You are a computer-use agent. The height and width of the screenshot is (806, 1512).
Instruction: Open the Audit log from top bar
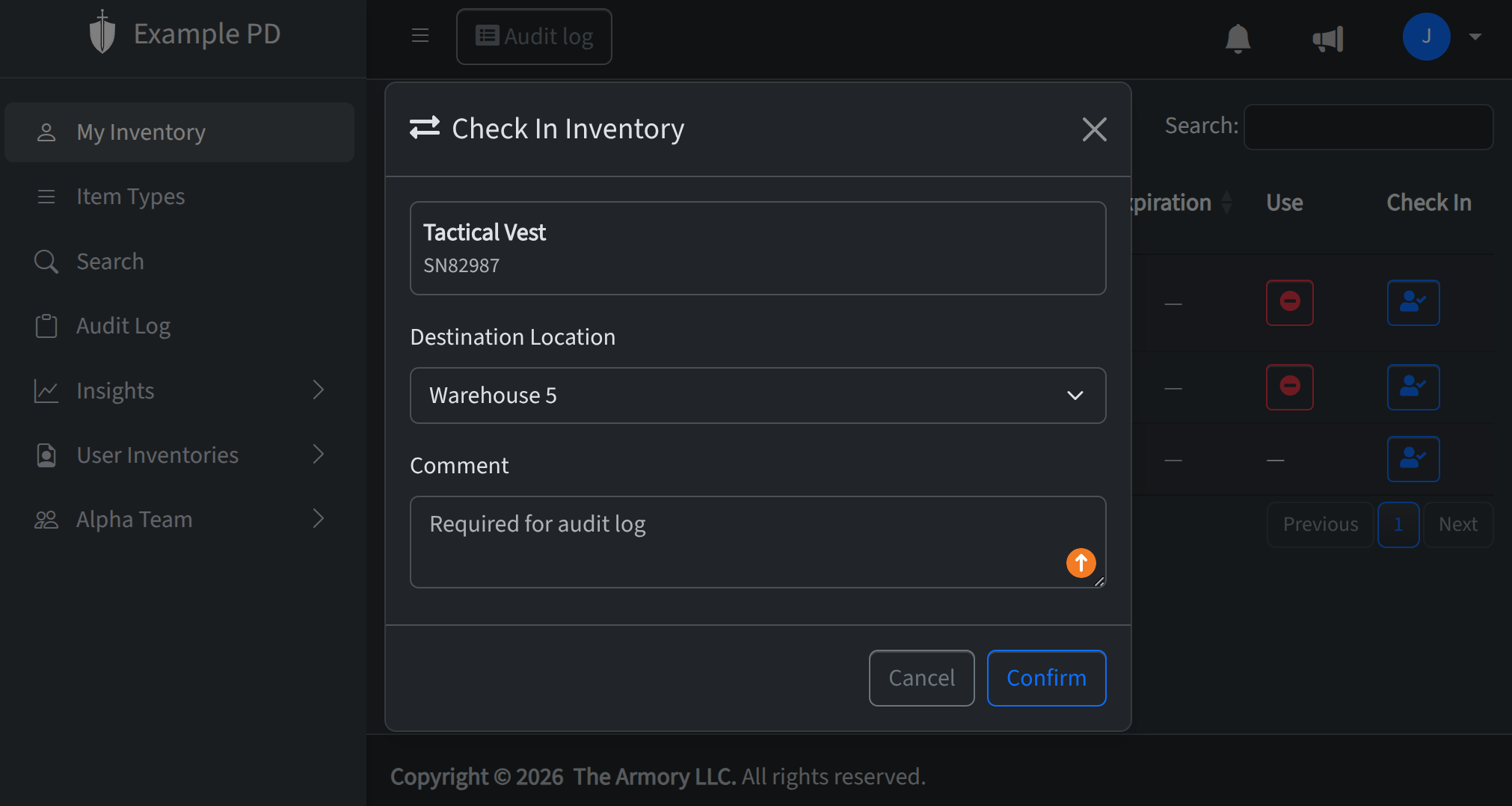pyautogui.click(x=534, y=36)
